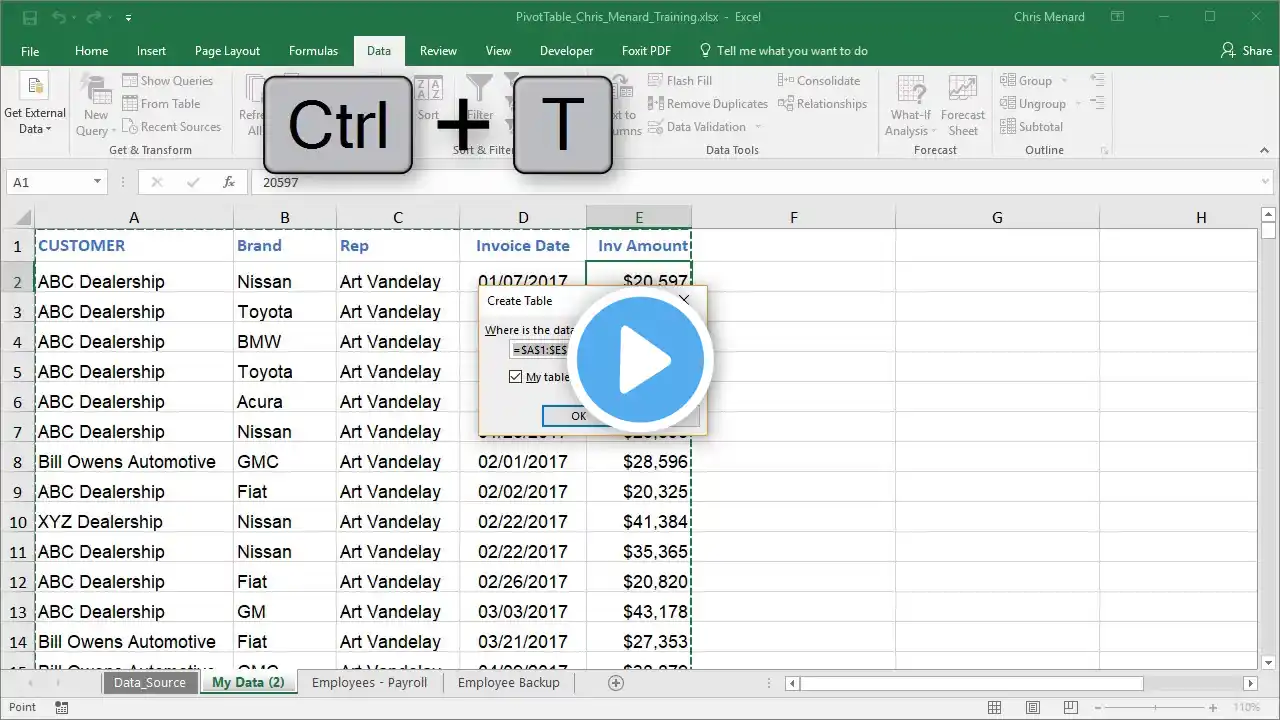Open the Get External Data menu
The image size is (1280, 720).
[x=34, y=105]
